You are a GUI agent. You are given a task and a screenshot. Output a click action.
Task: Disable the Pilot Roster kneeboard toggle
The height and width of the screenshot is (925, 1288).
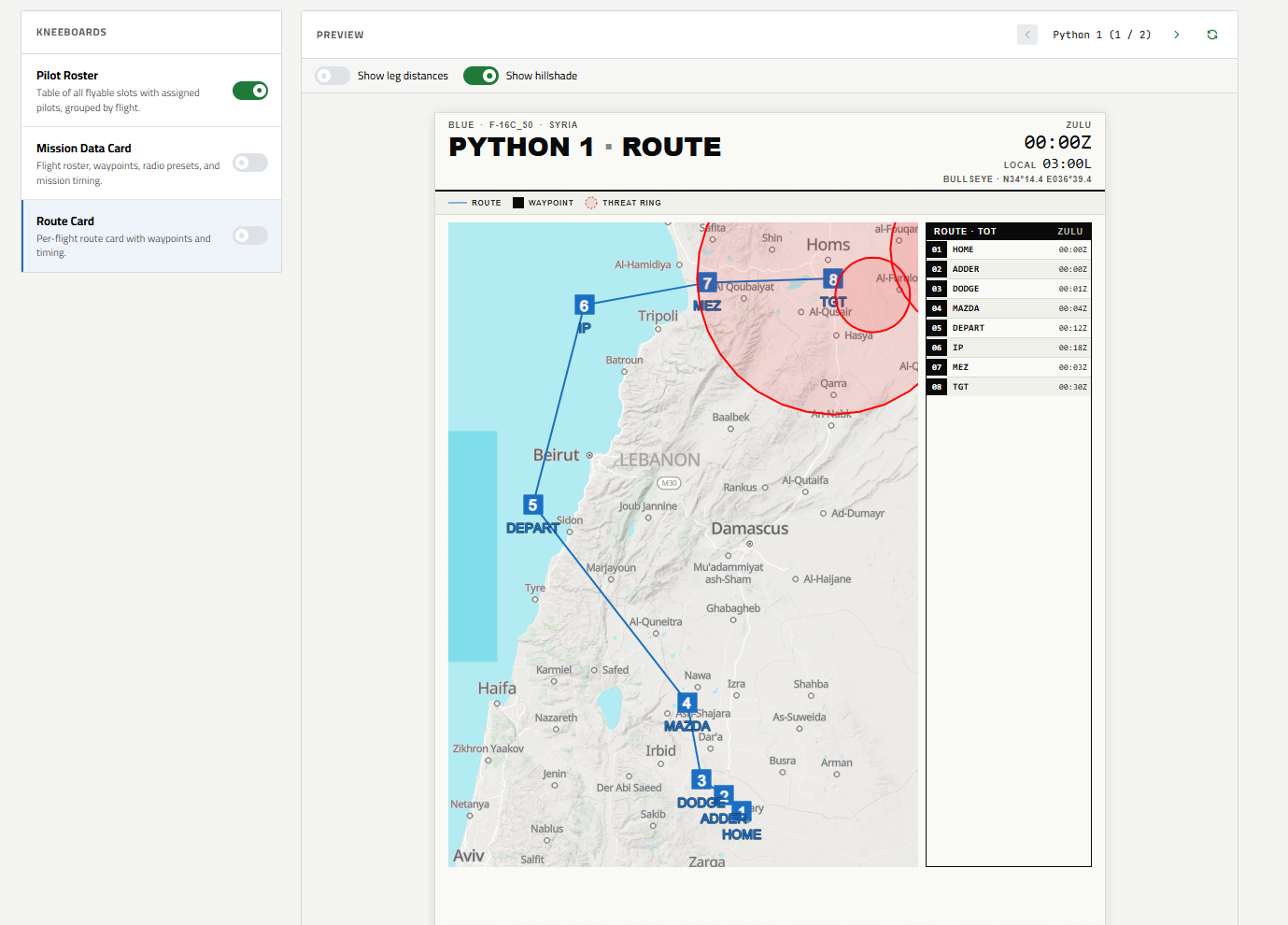[250, 91]
